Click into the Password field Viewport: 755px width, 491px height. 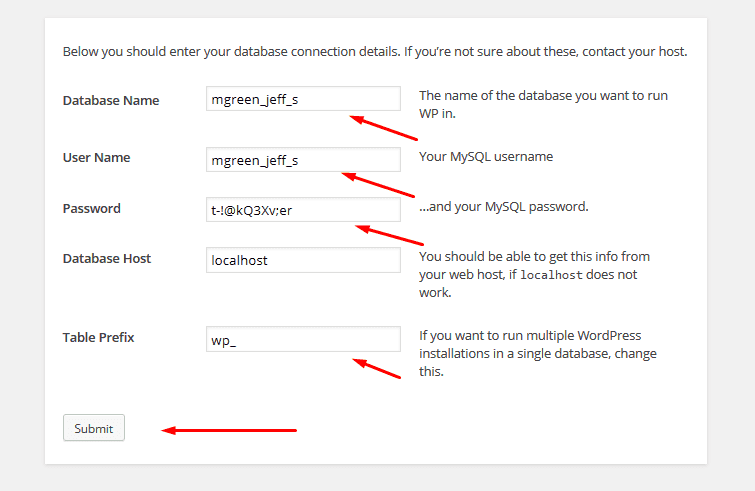click(x=303, y=209)
